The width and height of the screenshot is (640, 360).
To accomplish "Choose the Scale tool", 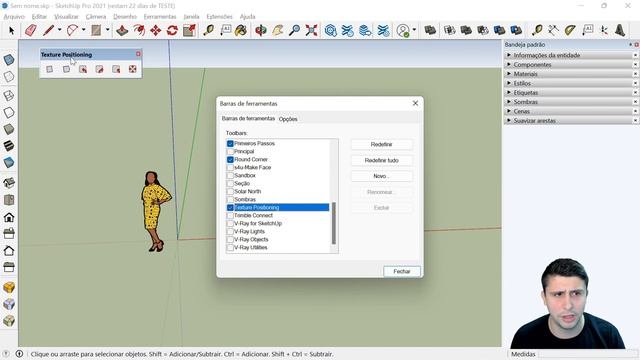I will tap(189, 31).
